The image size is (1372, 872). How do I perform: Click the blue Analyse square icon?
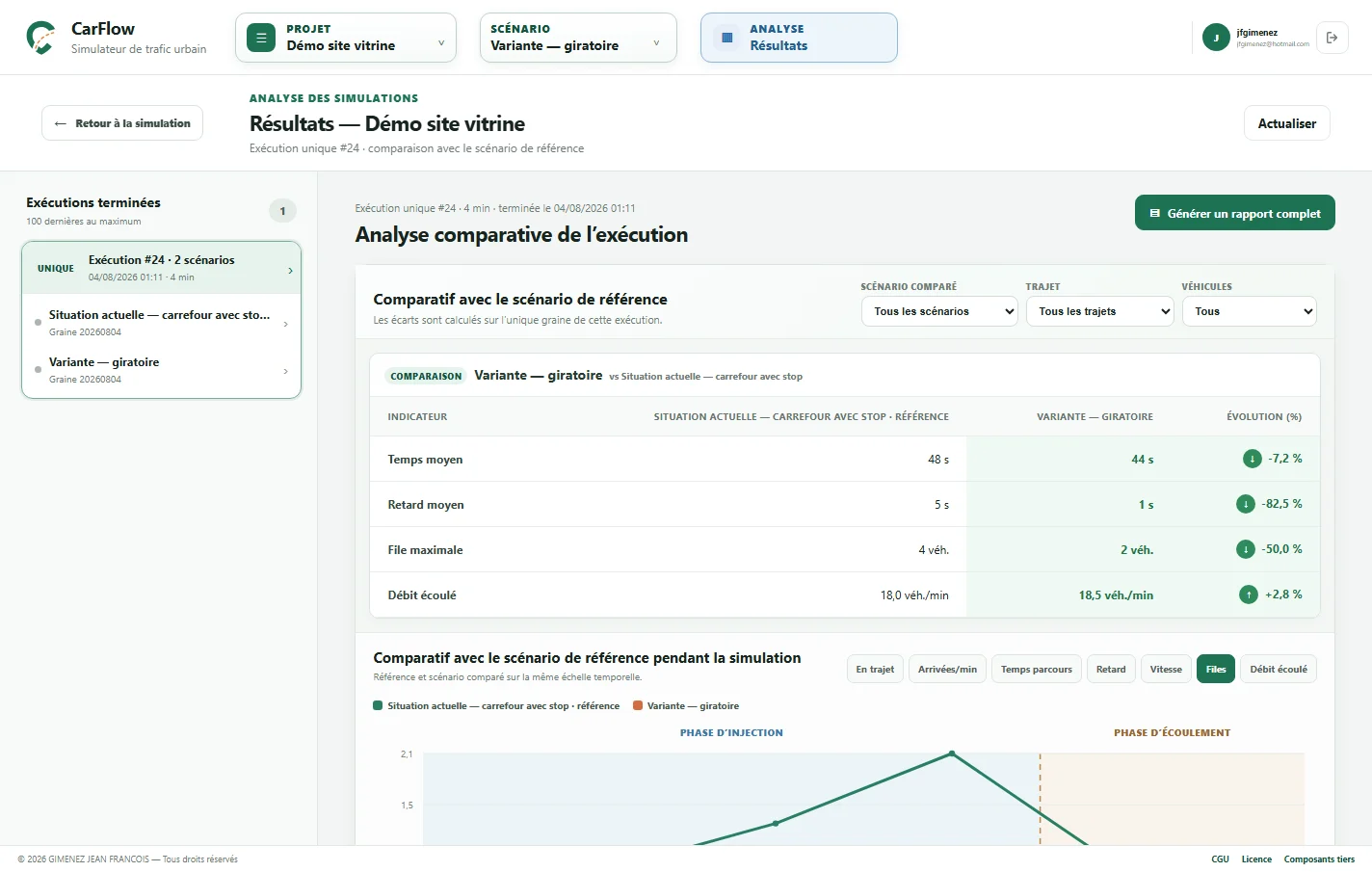click(x=727, y=38)
